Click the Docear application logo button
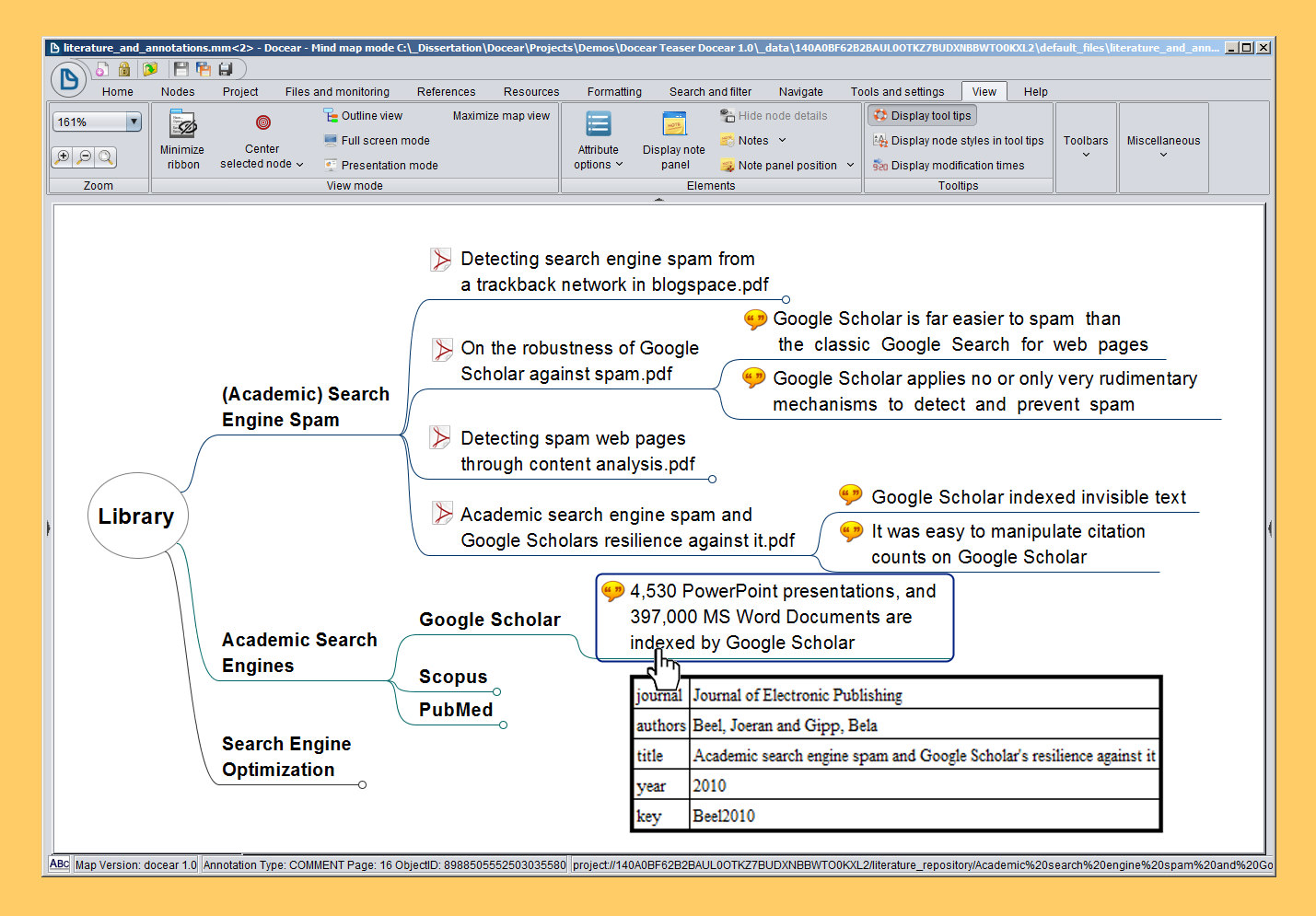Viewport: 1316px width, 916px height. (x=69, y=79)
